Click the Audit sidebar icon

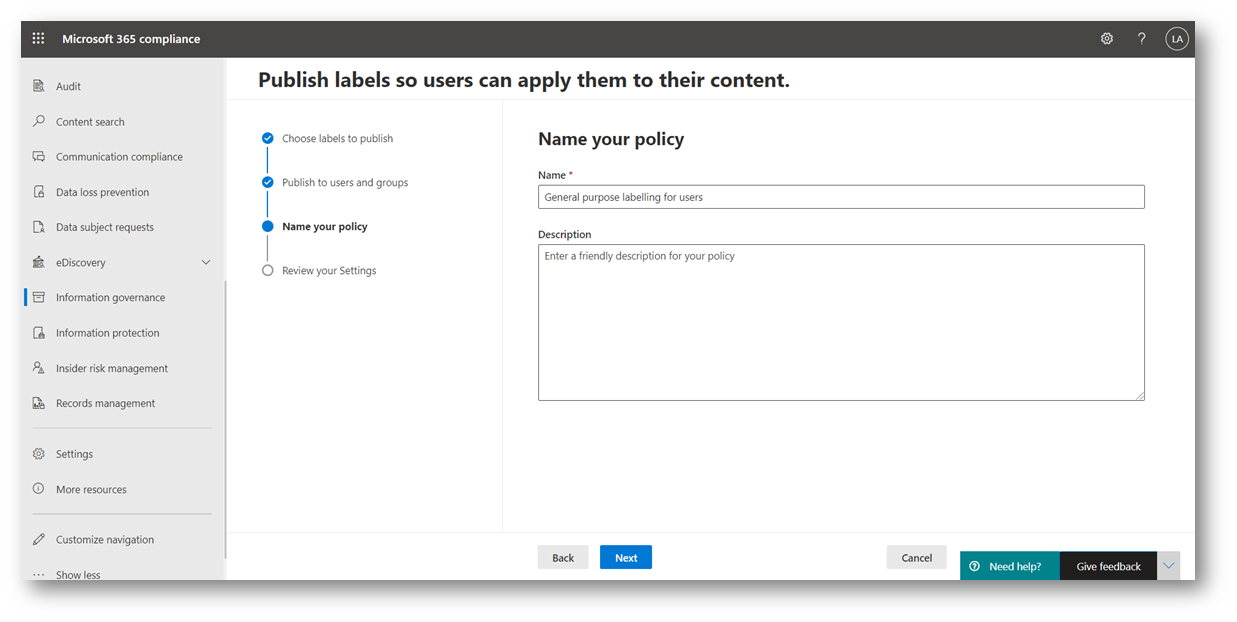tap(39, 86)
